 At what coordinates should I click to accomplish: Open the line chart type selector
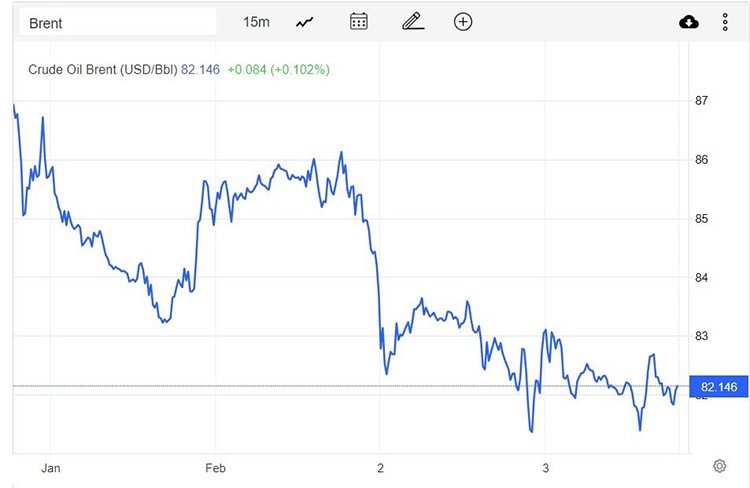pos(305,22)
